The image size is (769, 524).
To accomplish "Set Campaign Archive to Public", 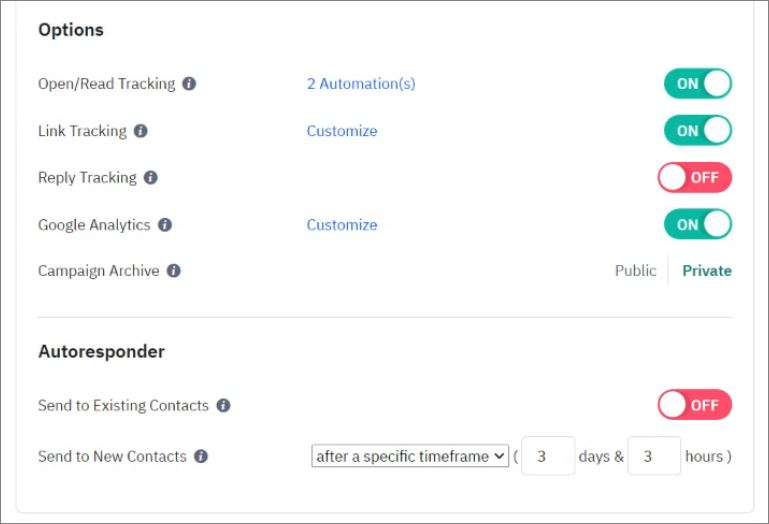I will [635, 271].
